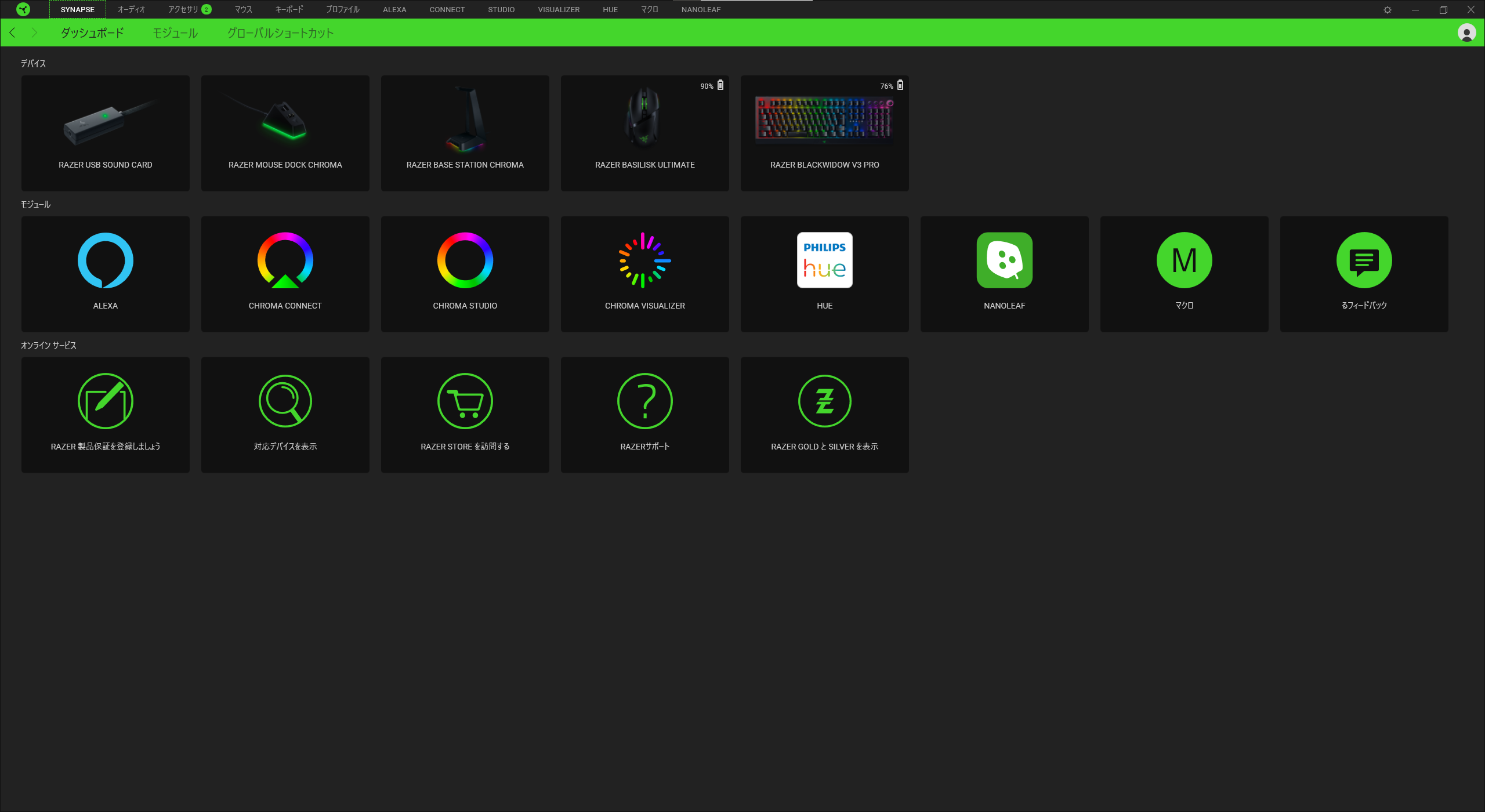The image size is (1485, 812).
Task: Open the Razer Base Station Chroma device
Action: click(465, 133)
